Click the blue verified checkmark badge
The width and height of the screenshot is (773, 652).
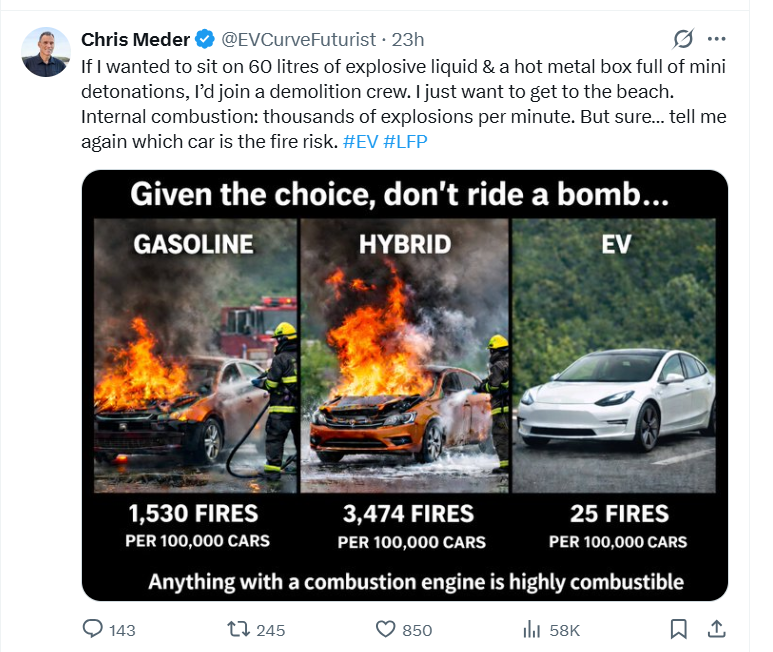(204, 39)
